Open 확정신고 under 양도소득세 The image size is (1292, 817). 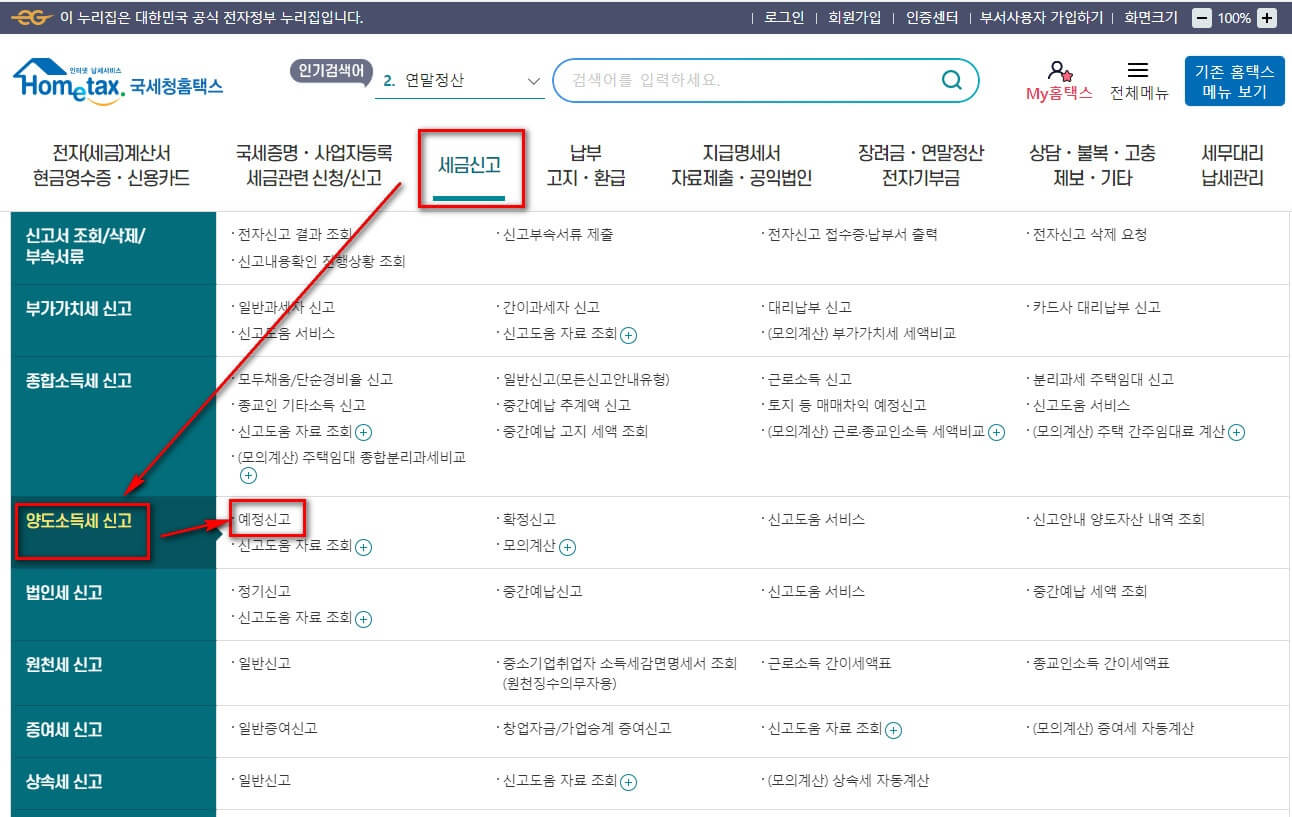pos(529,520)
